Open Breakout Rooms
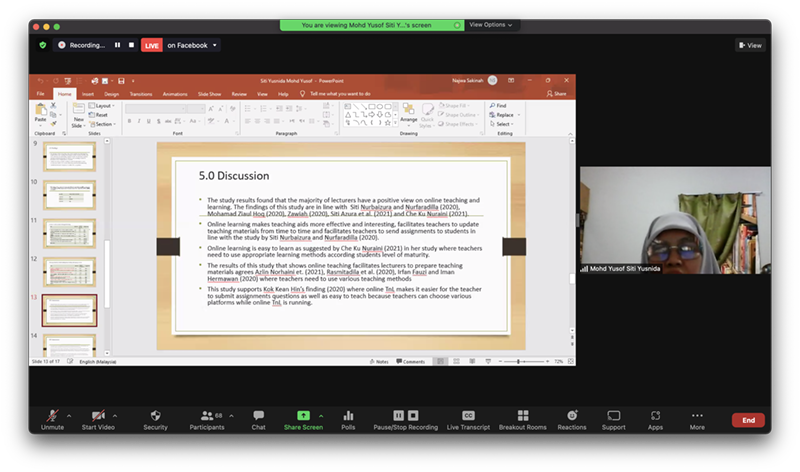This screenshot has width=800, height=472. 522,415
